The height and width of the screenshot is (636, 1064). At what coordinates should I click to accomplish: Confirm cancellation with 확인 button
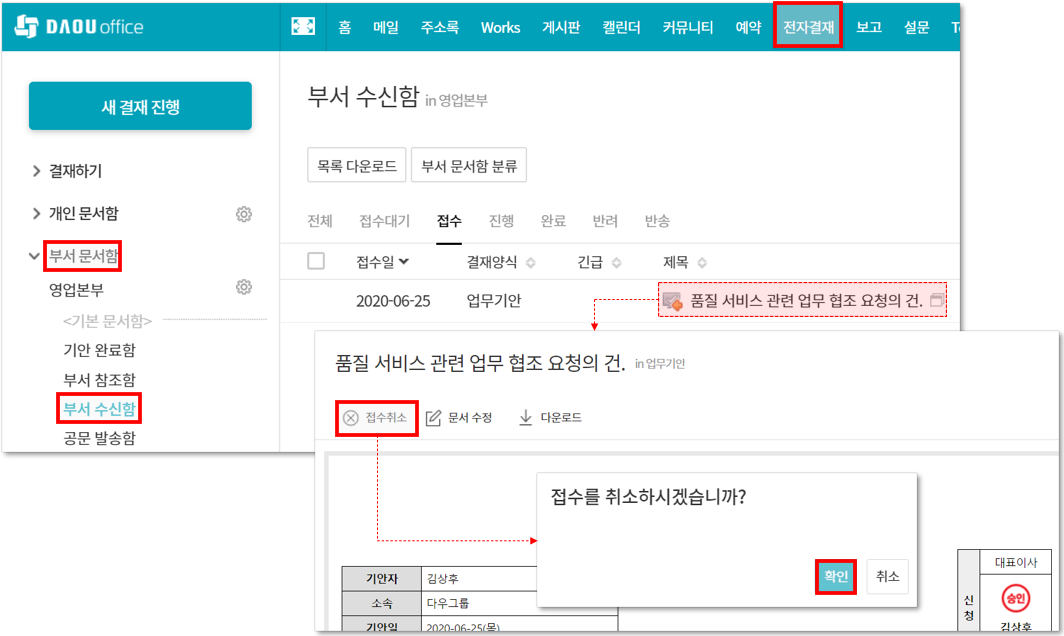pyautogui.click(x=835, y=577)
